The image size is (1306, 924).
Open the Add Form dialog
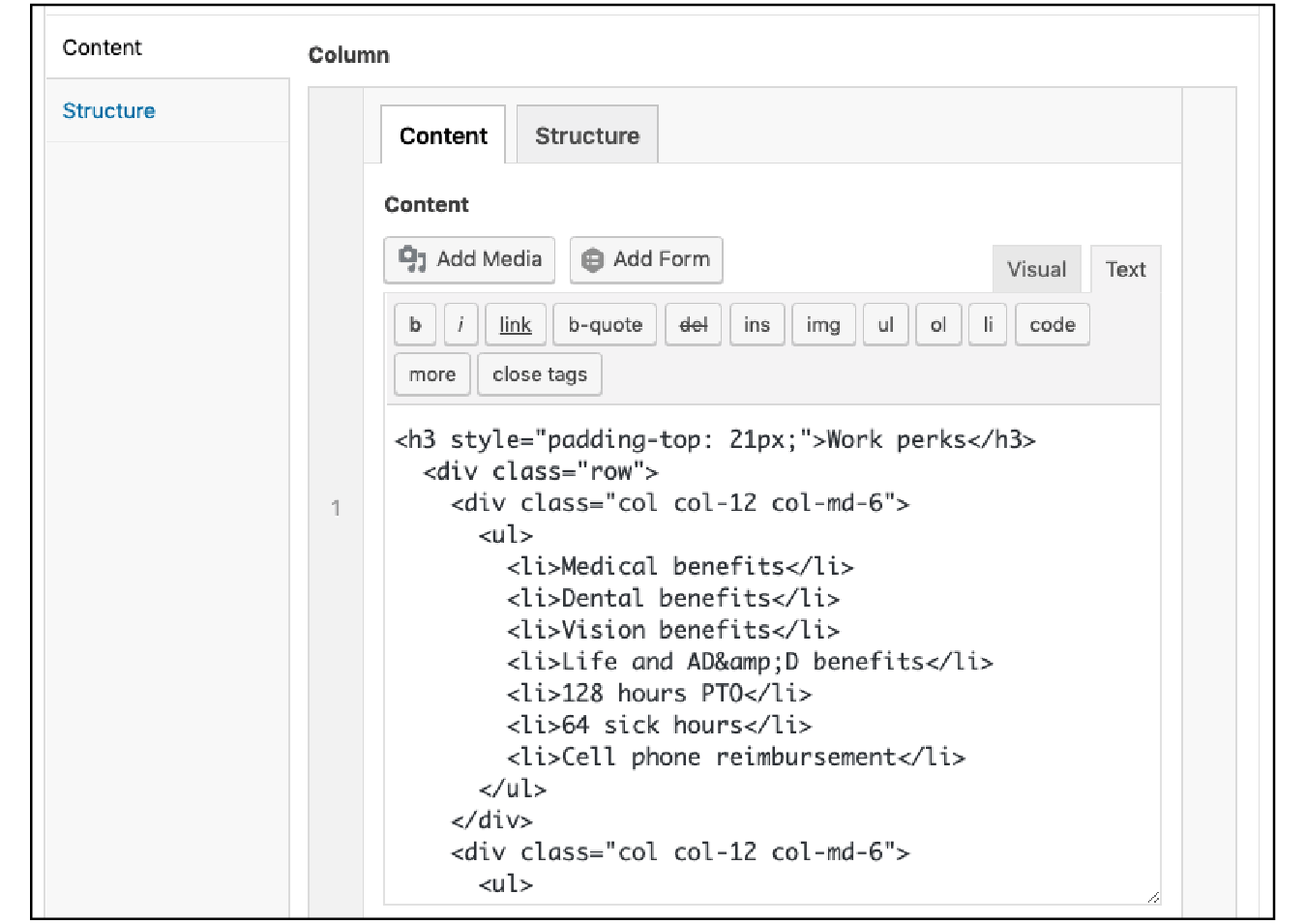click(645, 259)
